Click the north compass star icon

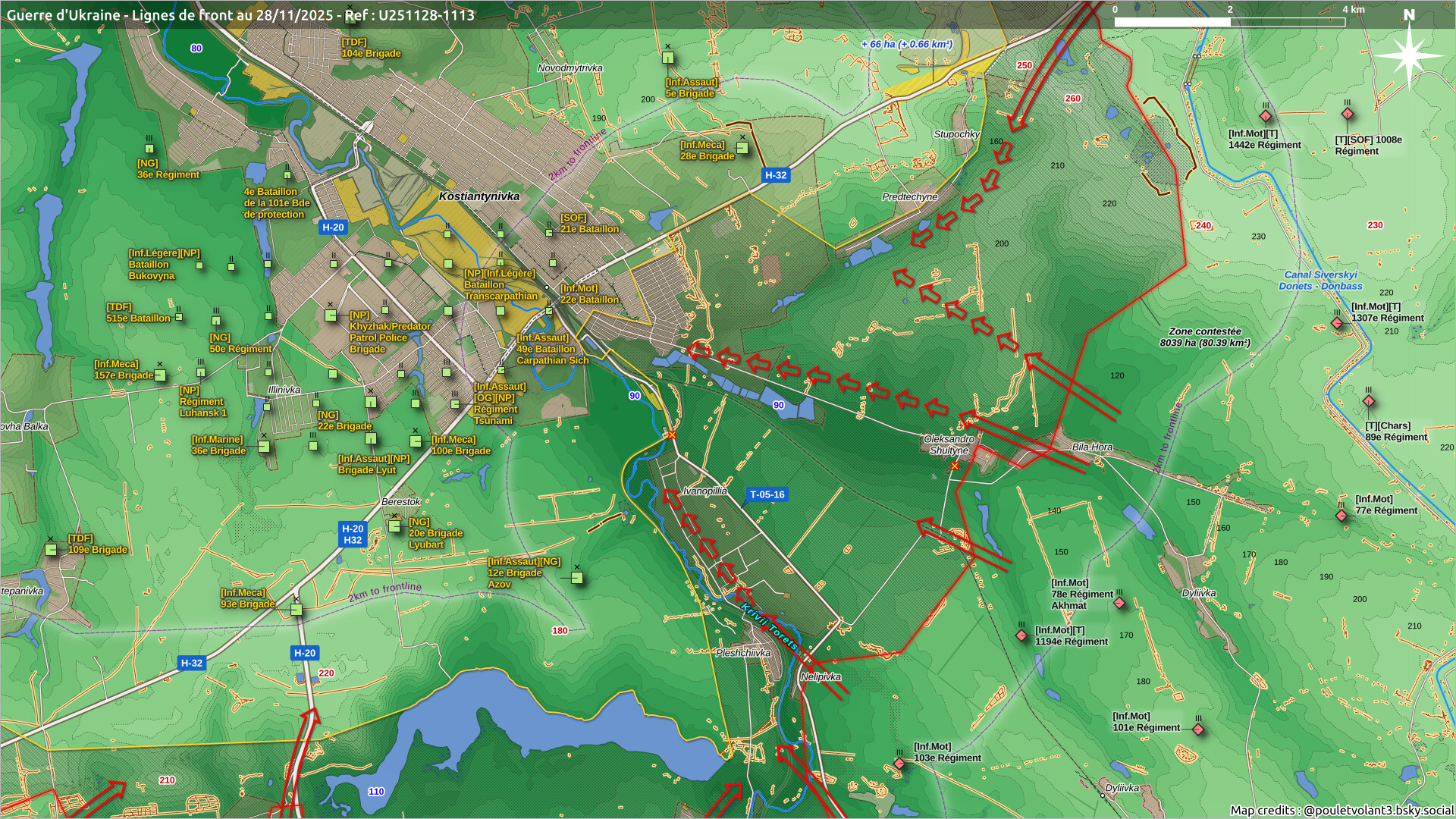tap(1408, 55)
